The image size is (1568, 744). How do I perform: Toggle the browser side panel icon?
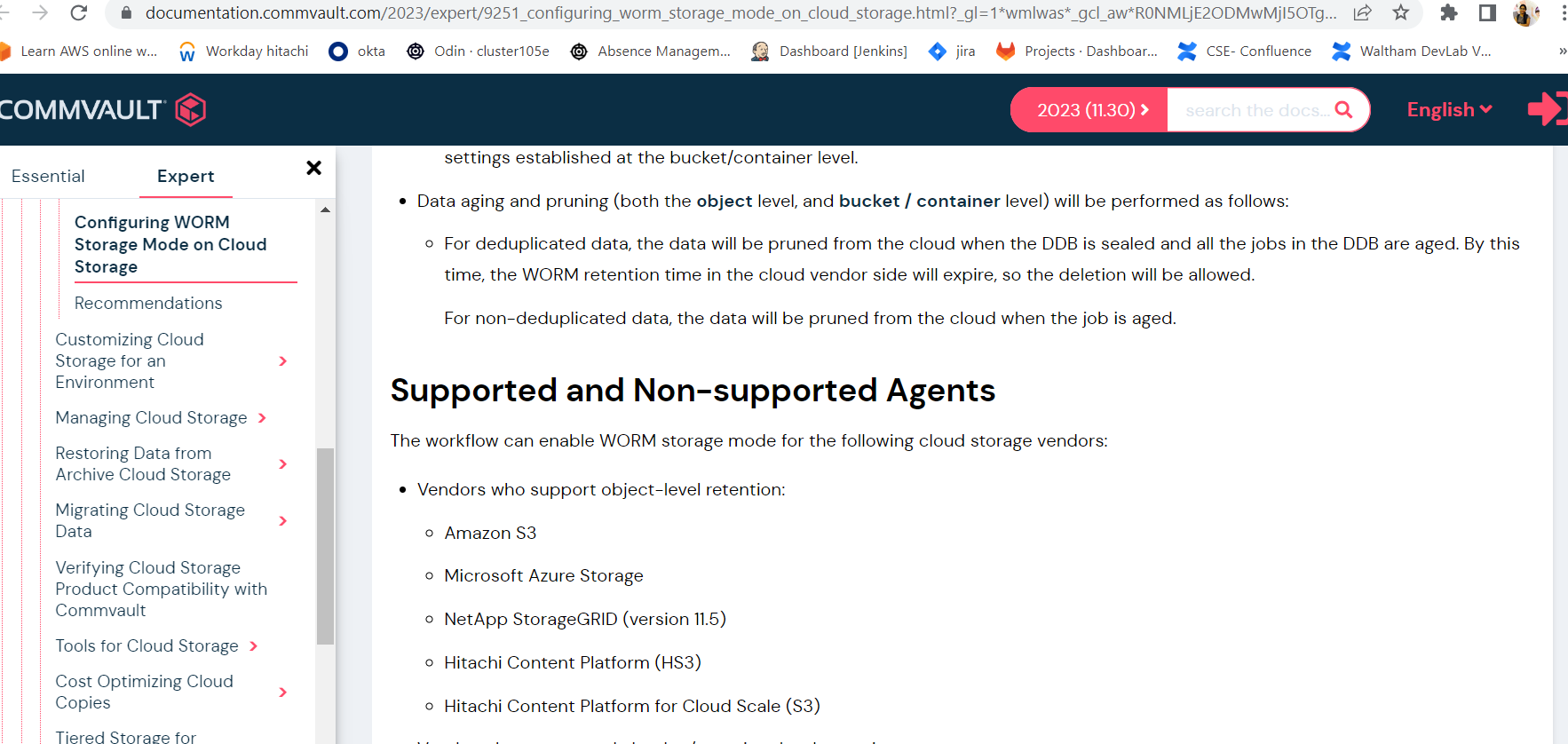tap(1487, 12)
